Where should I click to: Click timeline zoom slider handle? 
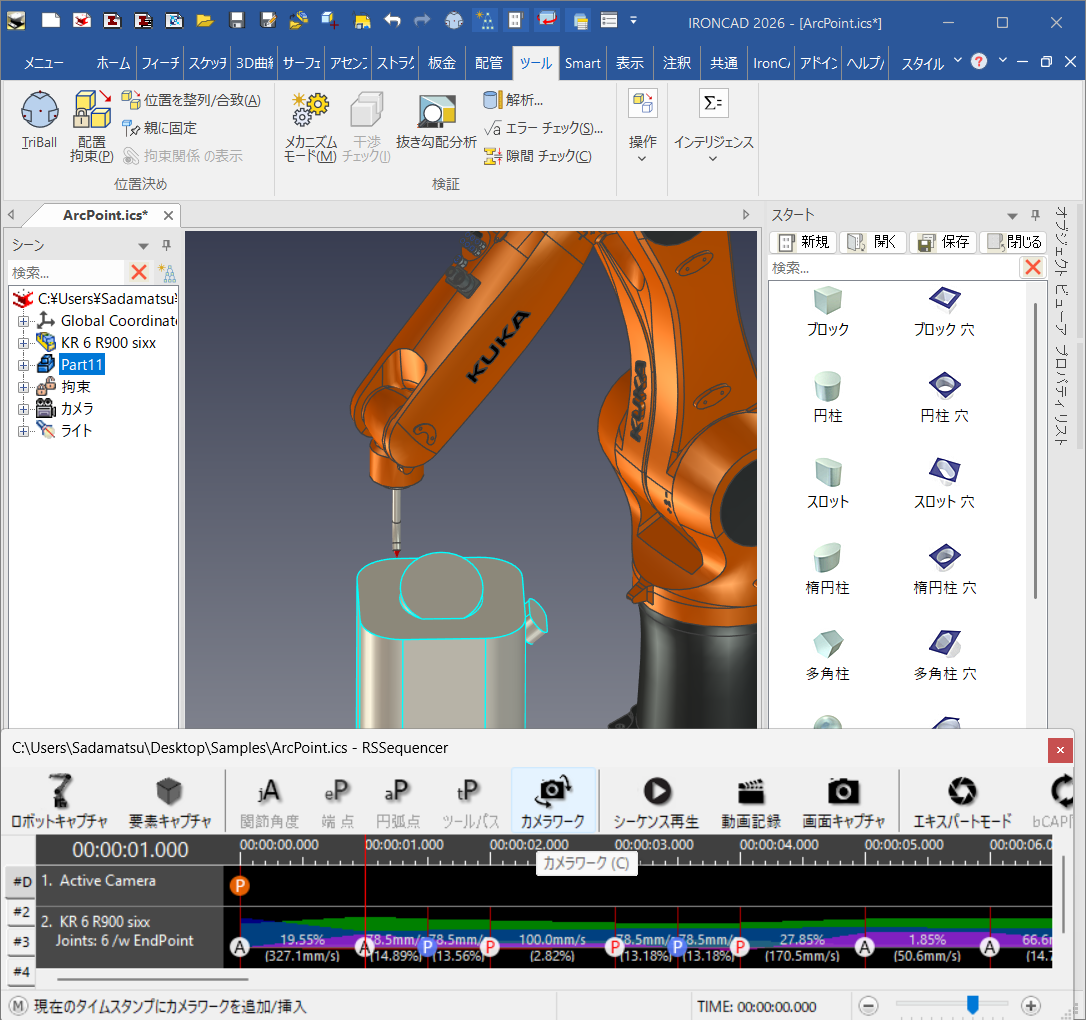[972, 1004]
